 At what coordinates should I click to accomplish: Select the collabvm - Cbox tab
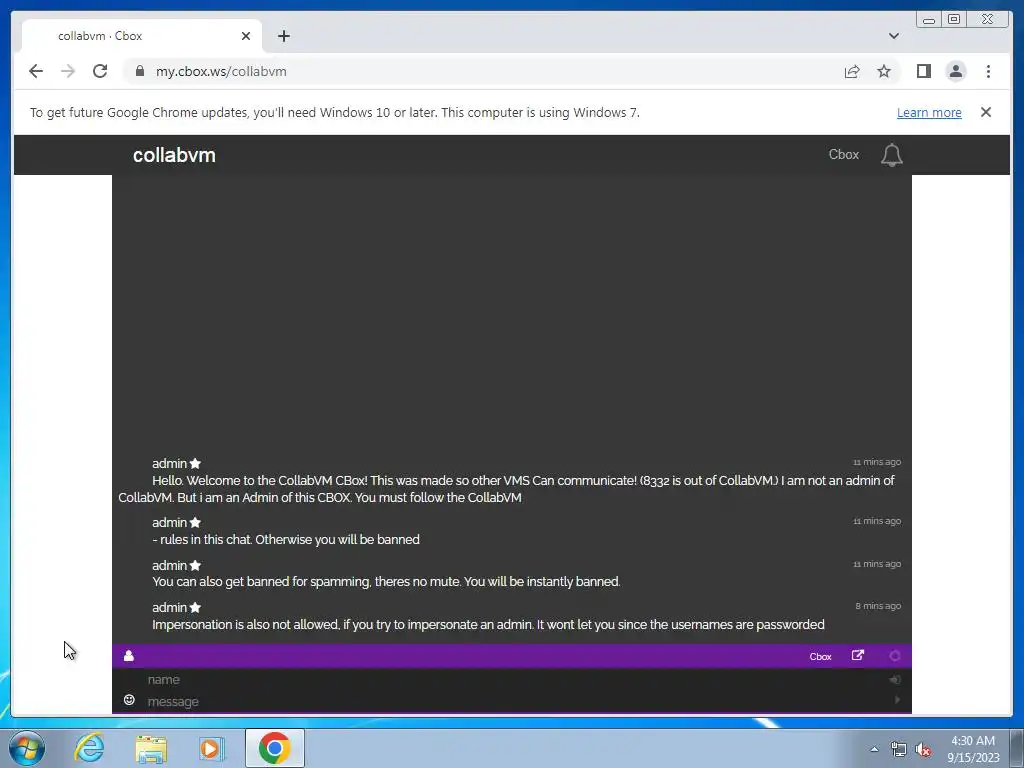click(142, 36)
